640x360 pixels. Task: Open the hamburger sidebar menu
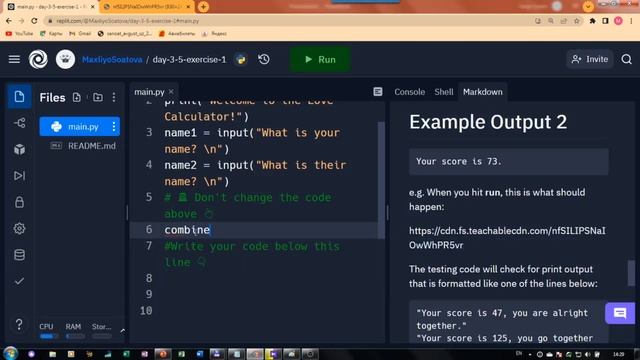14,60
